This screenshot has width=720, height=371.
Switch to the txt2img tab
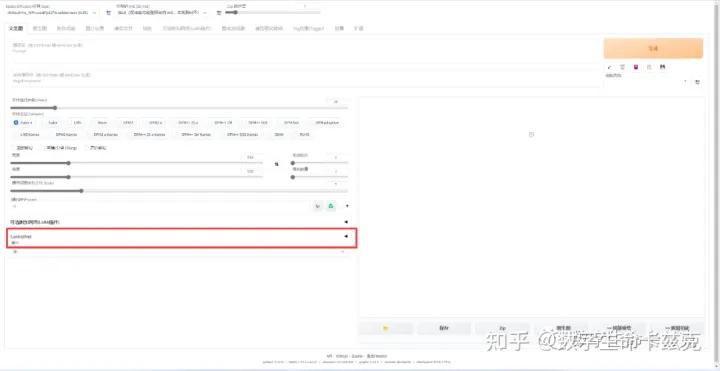click(16, 28)
